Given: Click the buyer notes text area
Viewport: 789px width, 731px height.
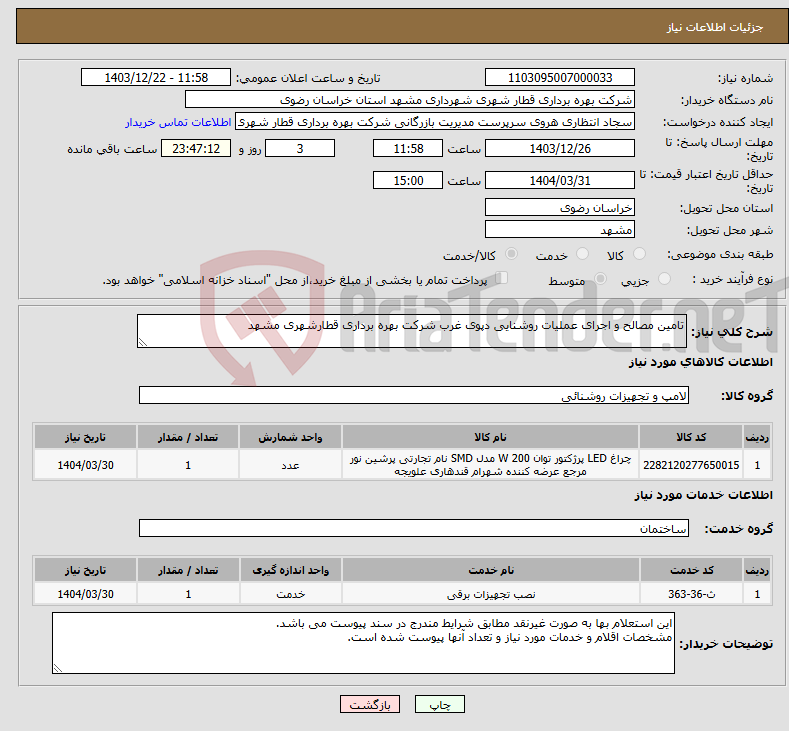Looking at the screenshot, I should pos(363,643).
